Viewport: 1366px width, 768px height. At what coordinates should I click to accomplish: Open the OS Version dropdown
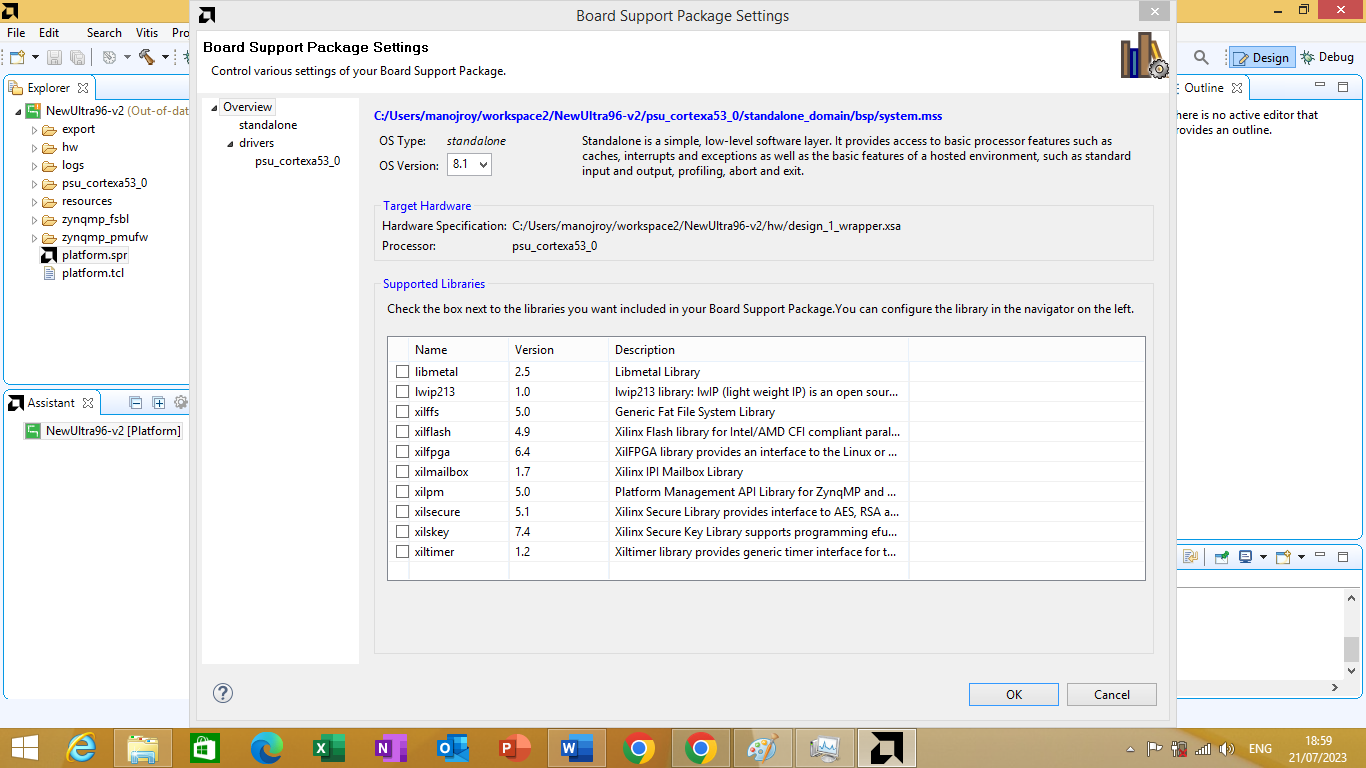[470, 164]
